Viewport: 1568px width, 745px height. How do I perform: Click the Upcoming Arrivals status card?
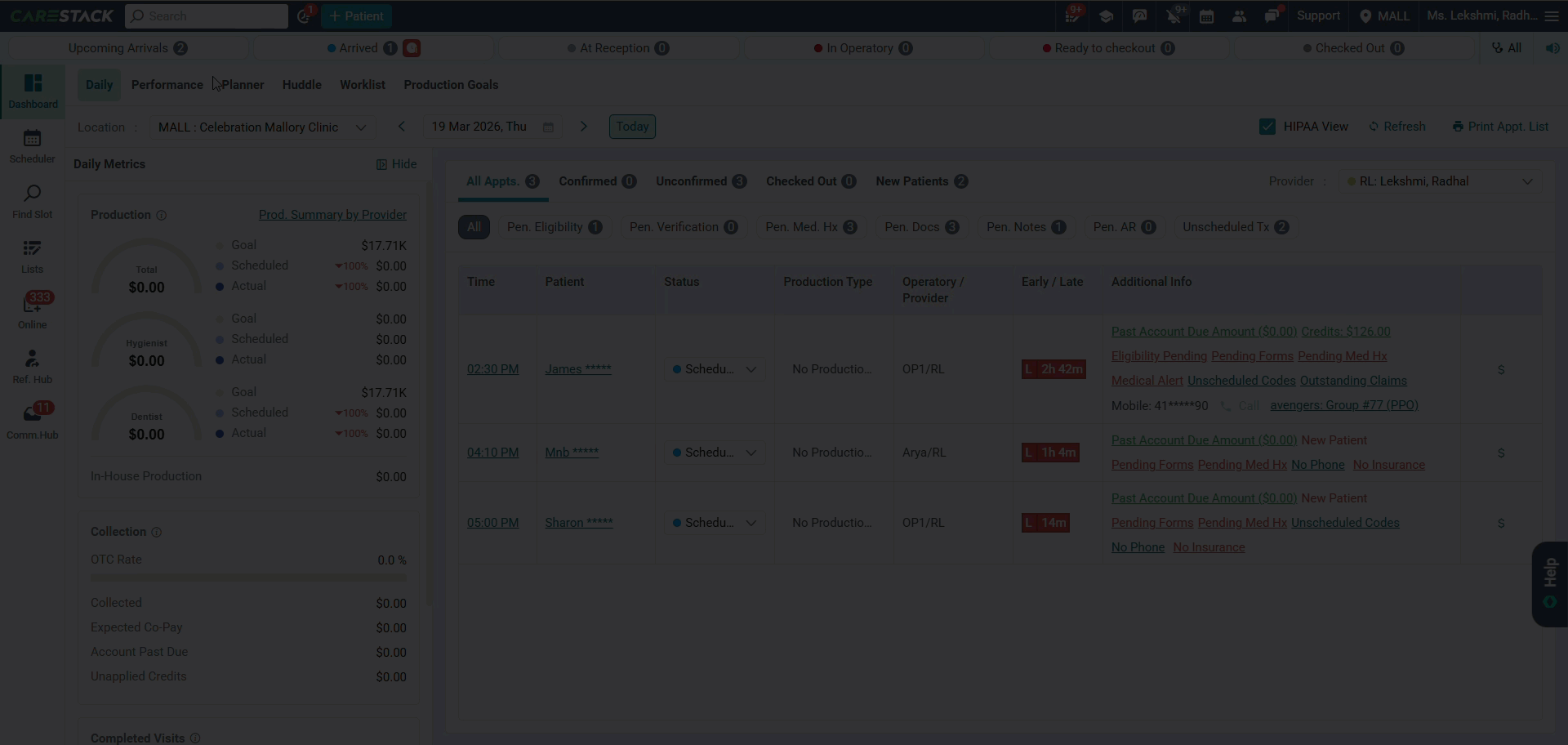pyautogui.click(x=128, y=48)
